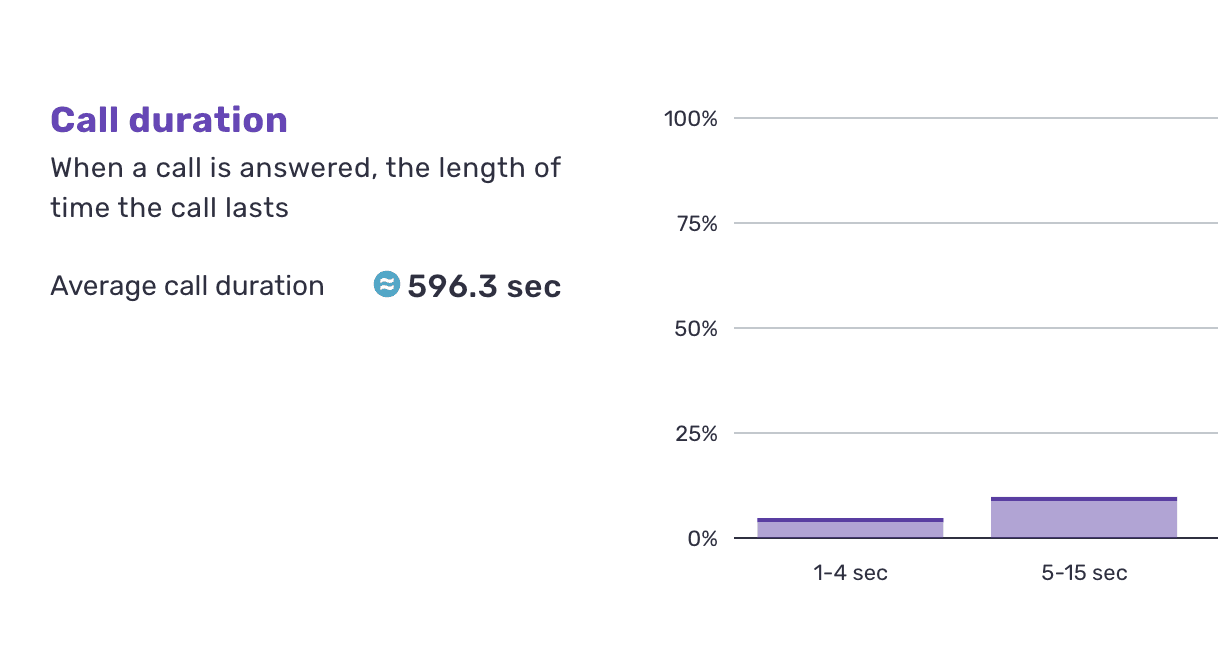Click the call duration description text
This screenshot has height=646, width=1218.
305,187
